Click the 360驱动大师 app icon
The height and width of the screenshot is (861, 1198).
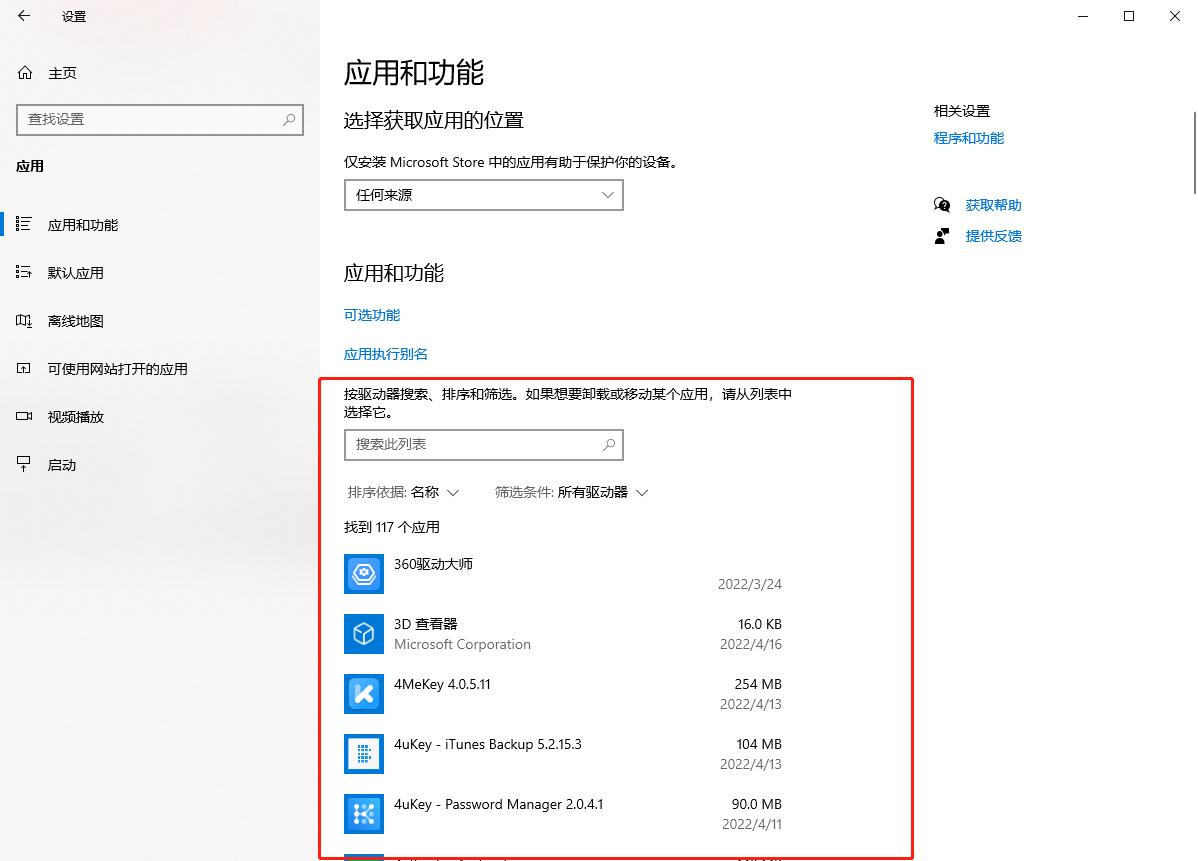[x=364, y=574]
